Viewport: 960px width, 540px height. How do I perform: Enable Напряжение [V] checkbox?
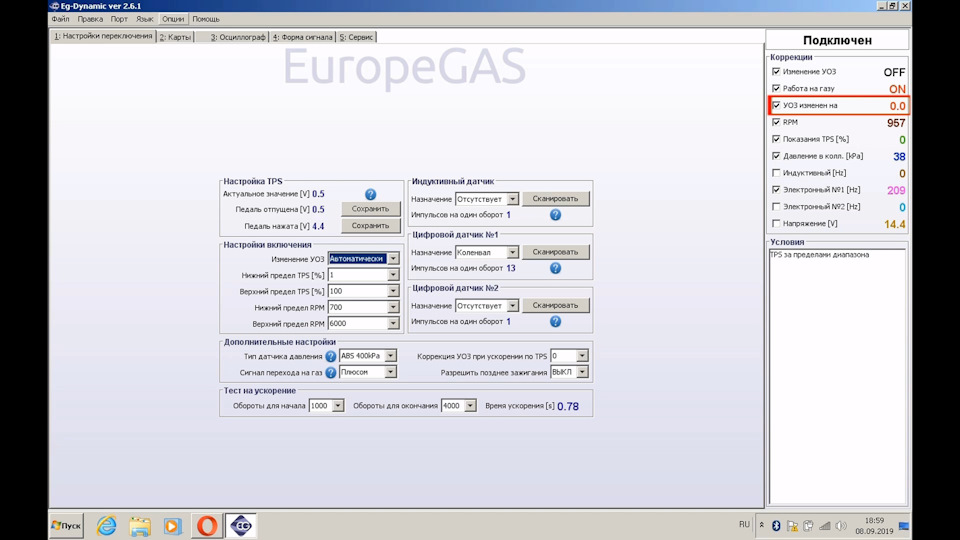[776, 223]
